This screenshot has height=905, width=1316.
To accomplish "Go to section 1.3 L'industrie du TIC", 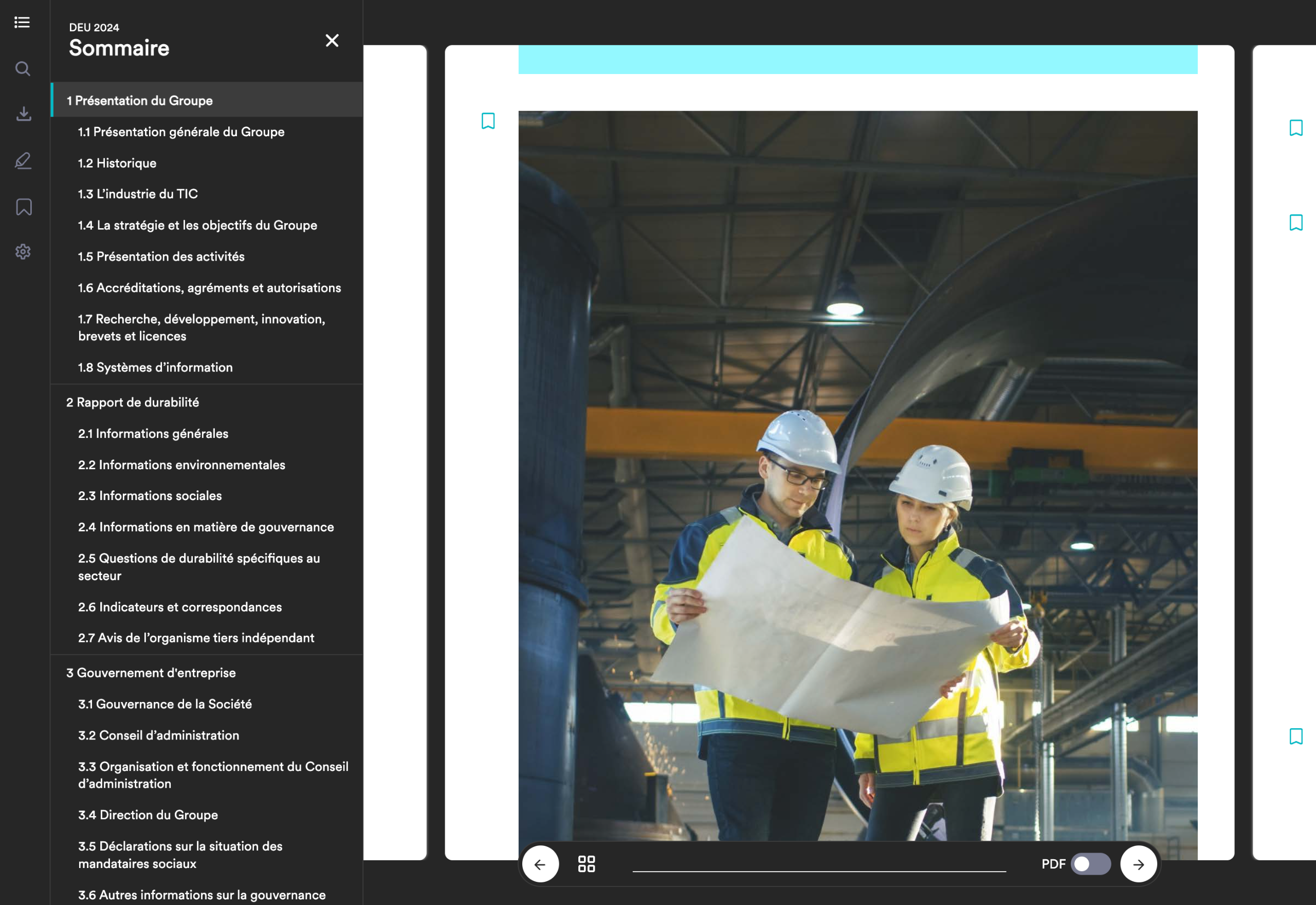I will pos(138,194).
